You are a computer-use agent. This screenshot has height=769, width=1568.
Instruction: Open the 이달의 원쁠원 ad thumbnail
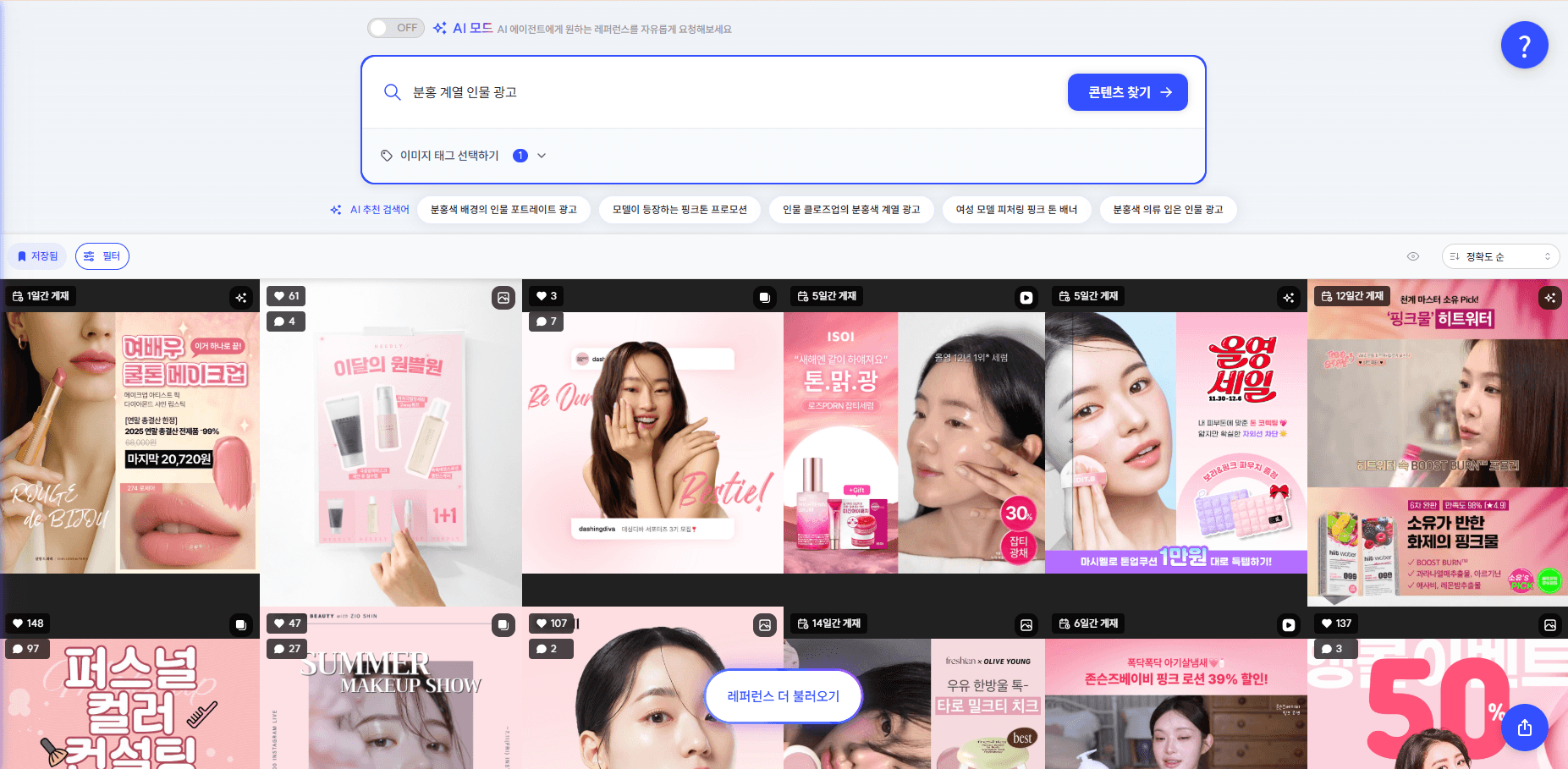[x=391, y=442]
